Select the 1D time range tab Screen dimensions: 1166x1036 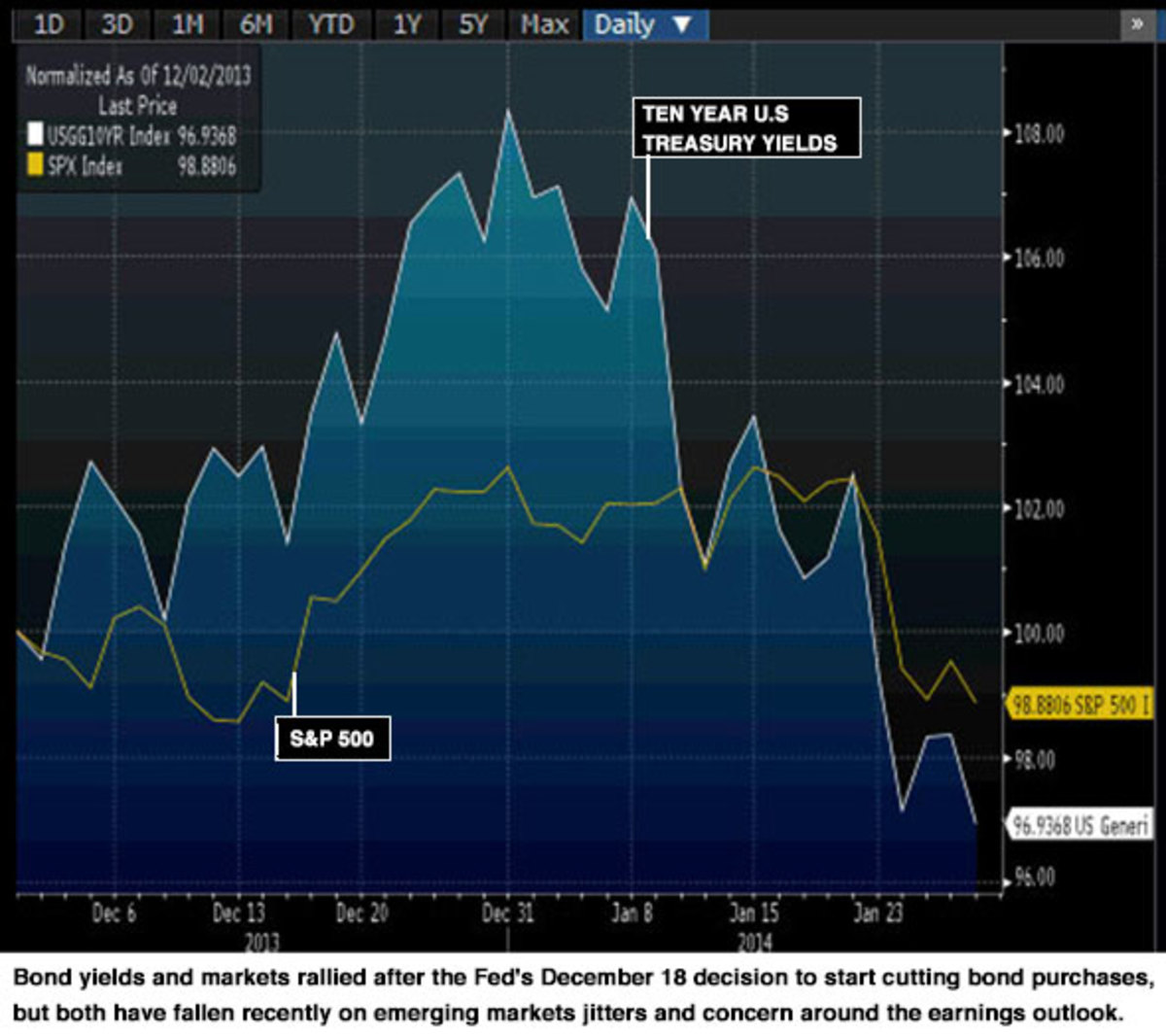[49, 24]
